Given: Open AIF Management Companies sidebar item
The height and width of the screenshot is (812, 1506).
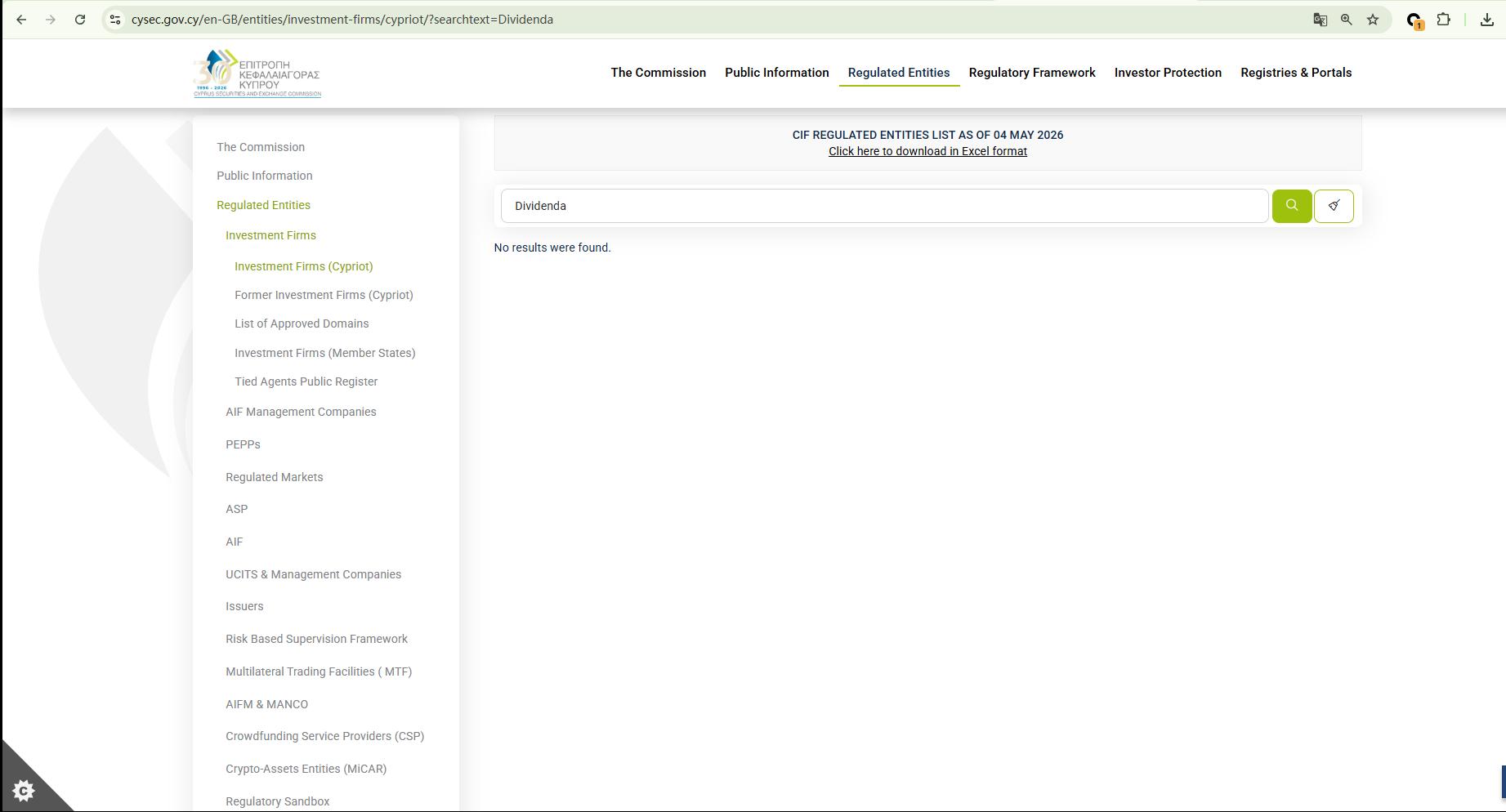Looking at the screenshot, I should (301, 412).
